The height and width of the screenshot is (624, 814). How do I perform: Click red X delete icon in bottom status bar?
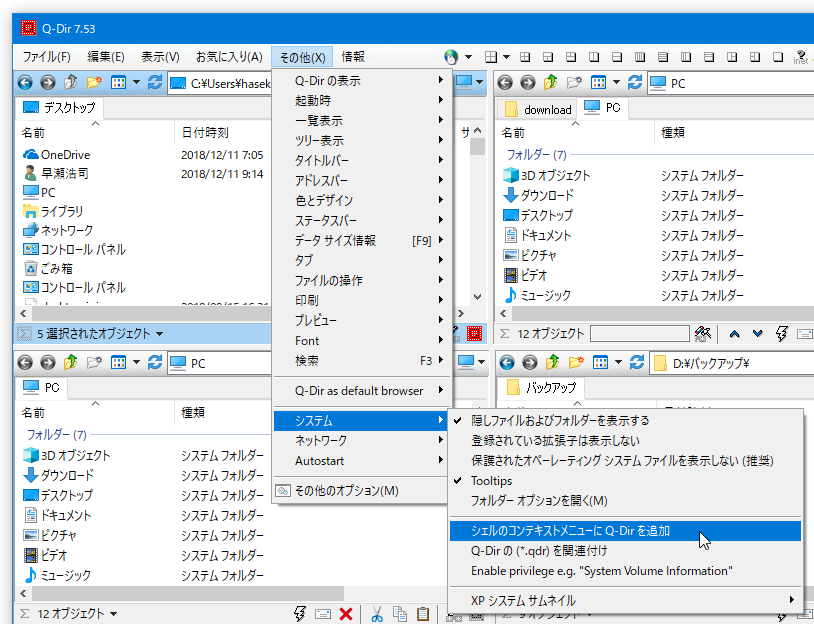coord(346,614)
